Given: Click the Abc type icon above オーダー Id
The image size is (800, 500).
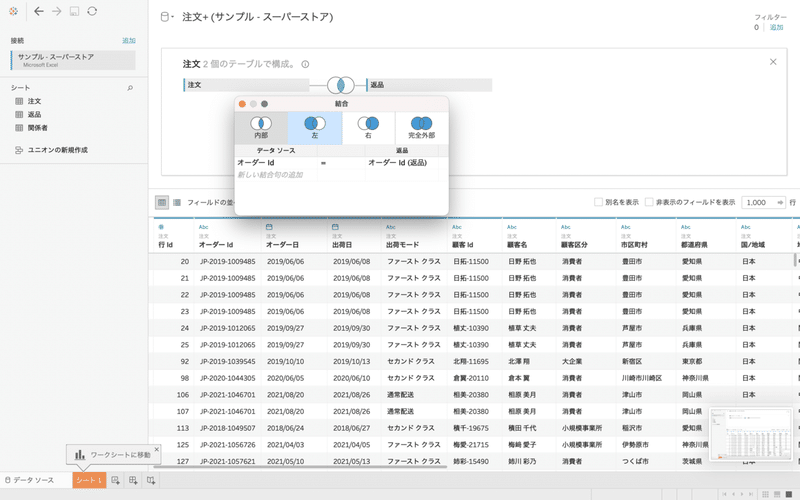Looking at the screenshot, I should click(204, 227).
